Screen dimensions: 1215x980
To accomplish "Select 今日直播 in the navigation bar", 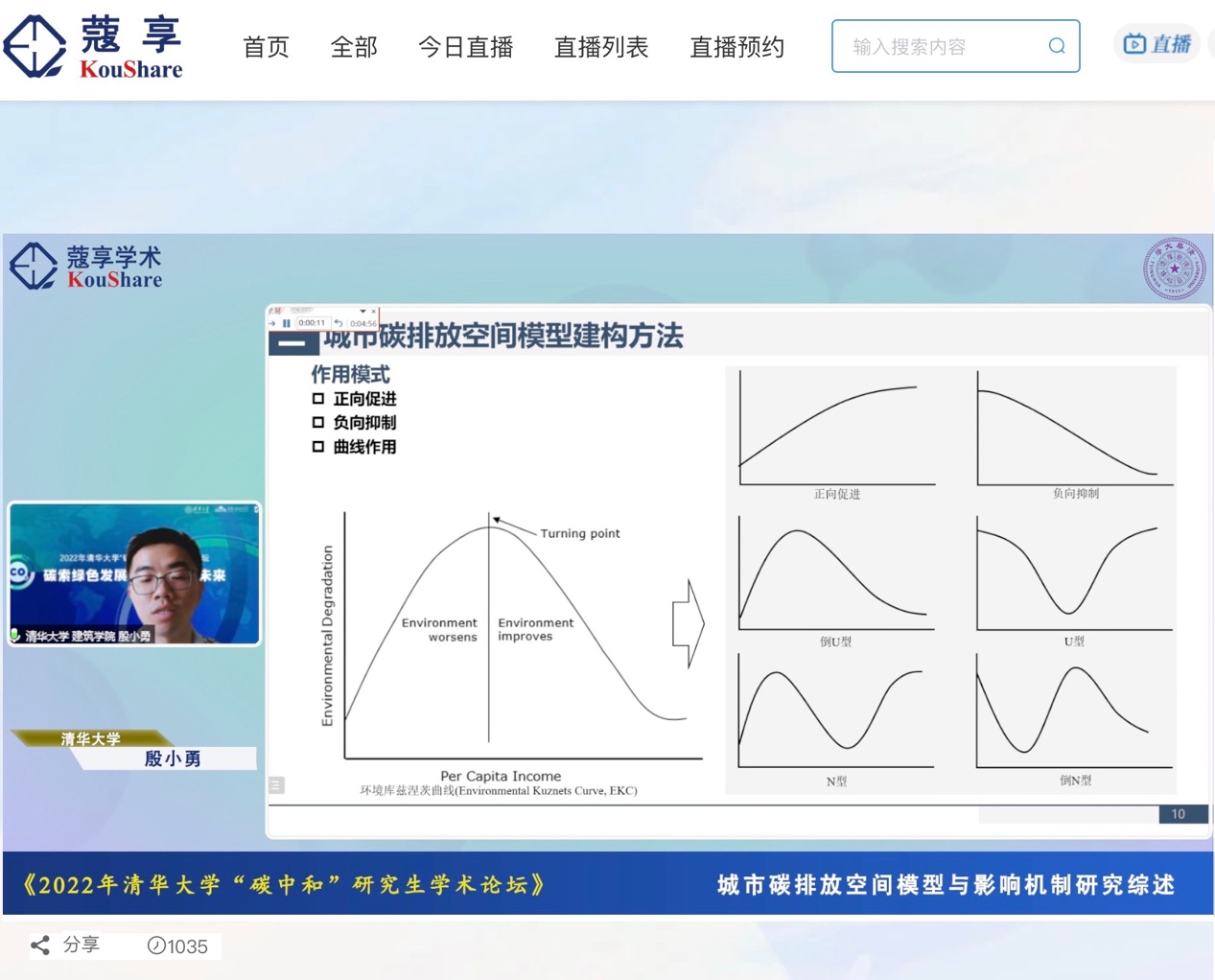I will 465,48.
